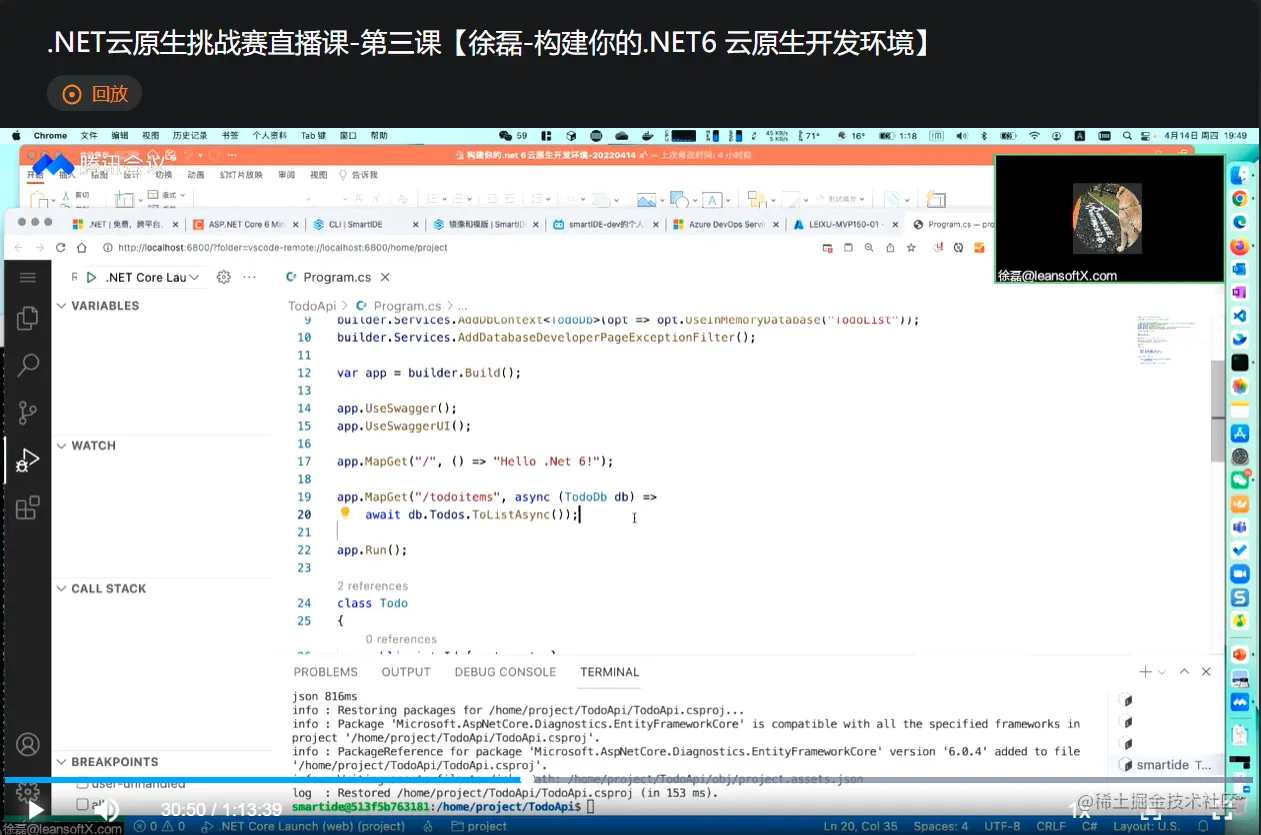
Task: Open Firefox from the macOS dock
Action: coord(1240,246)
